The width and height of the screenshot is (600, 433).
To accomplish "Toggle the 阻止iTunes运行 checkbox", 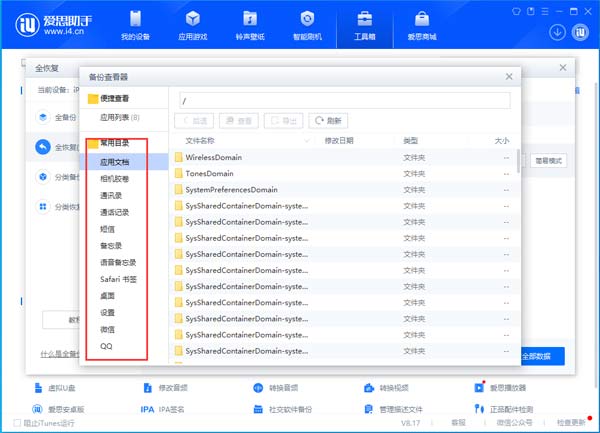I will [x=17, y=423].
